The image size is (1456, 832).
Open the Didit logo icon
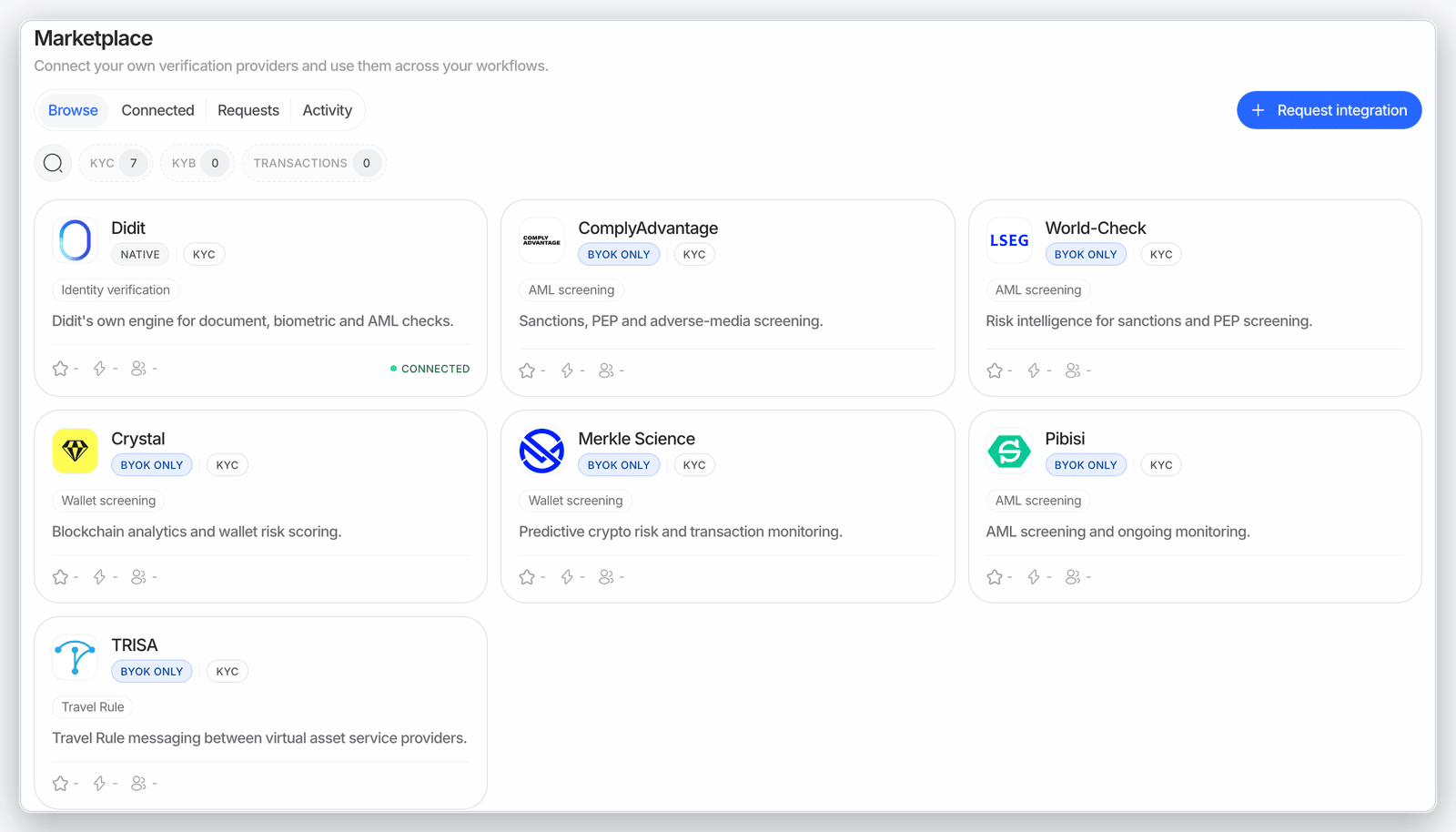(x=75, y=240)
